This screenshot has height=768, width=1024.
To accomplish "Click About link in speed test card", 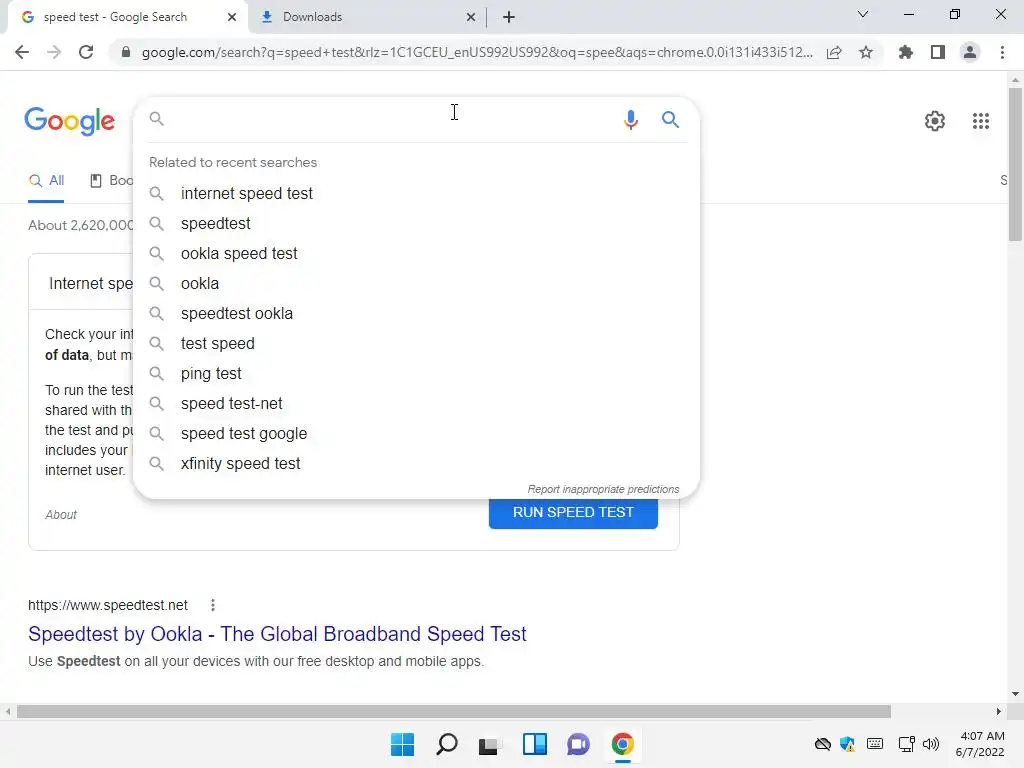I will tap(61, 515).
